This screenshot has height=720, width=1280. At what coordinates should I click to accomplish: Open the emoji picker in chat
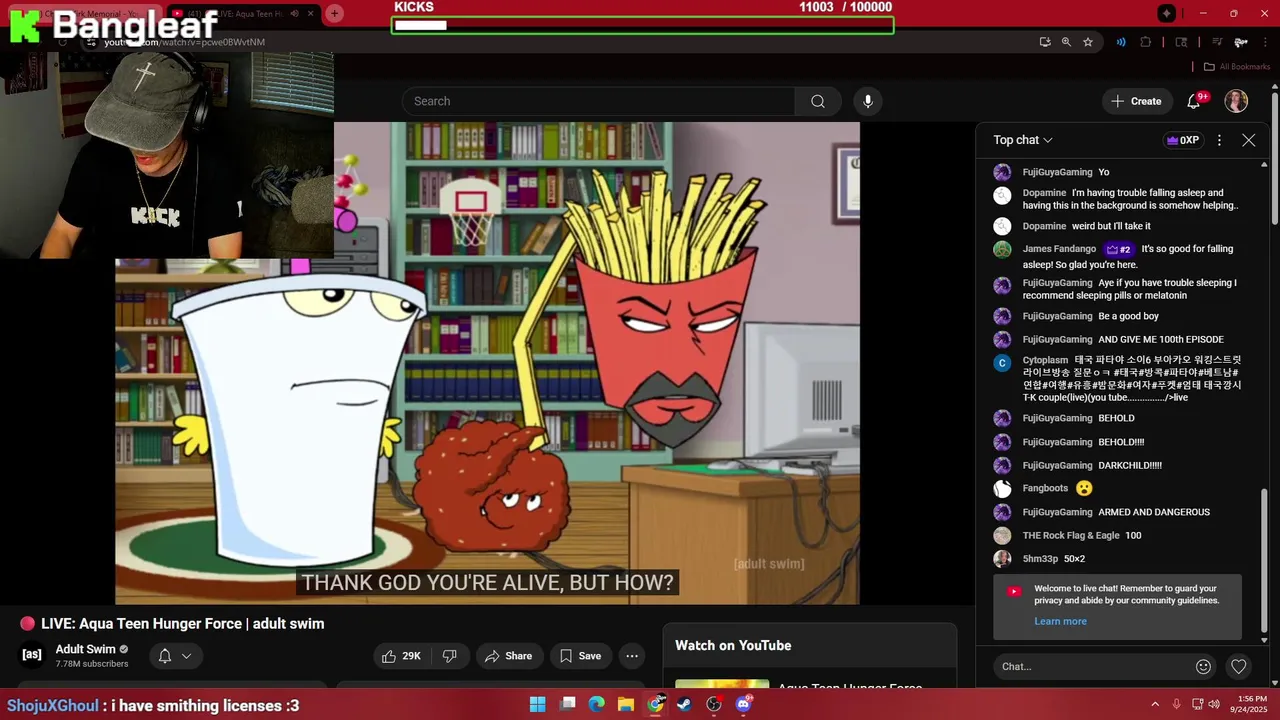tap(1204, 666)
